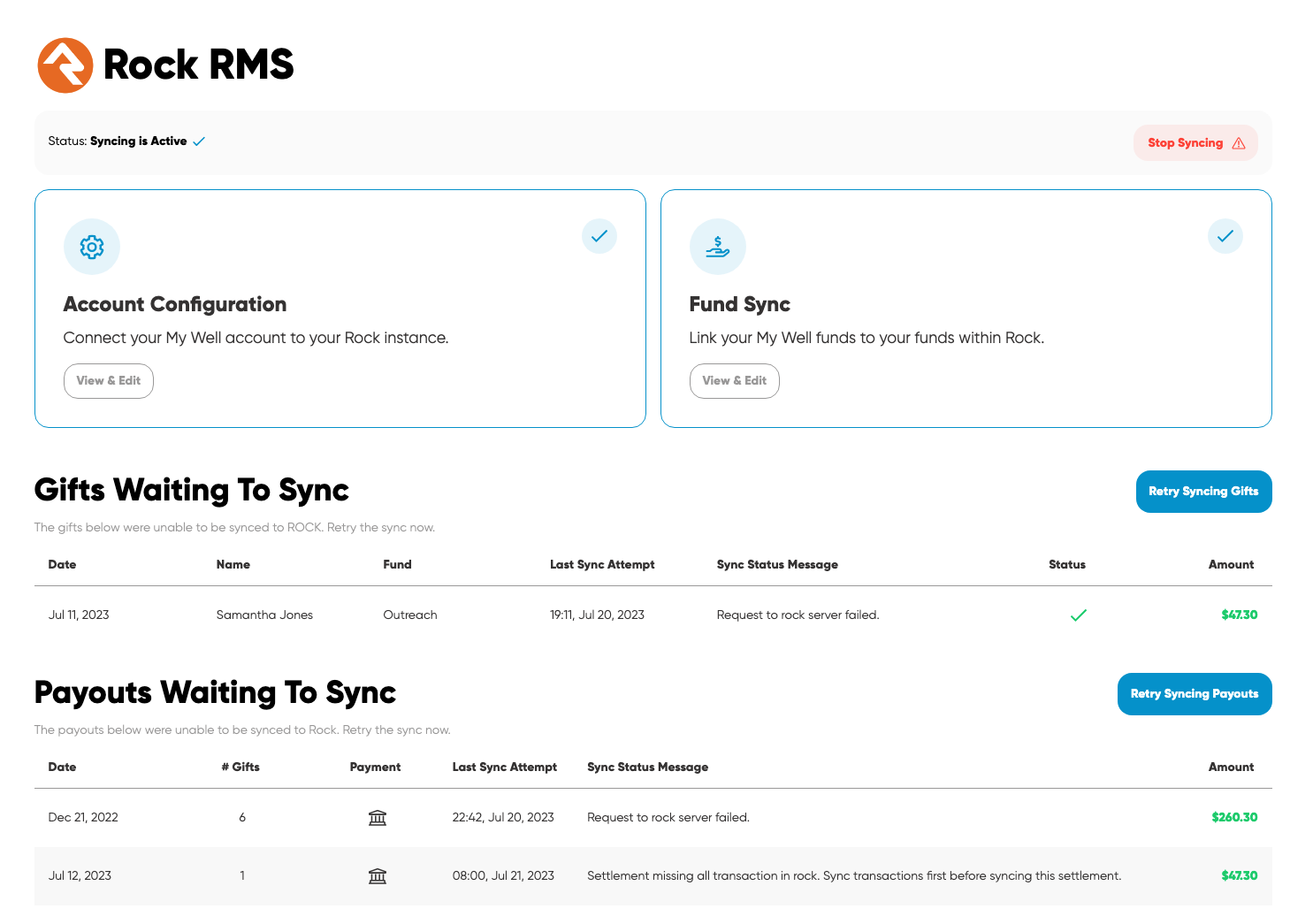This screenshot has height=924, width=1313.
Task: Click the hand-with-dollar Fund Sync icon
Action: 717,247
